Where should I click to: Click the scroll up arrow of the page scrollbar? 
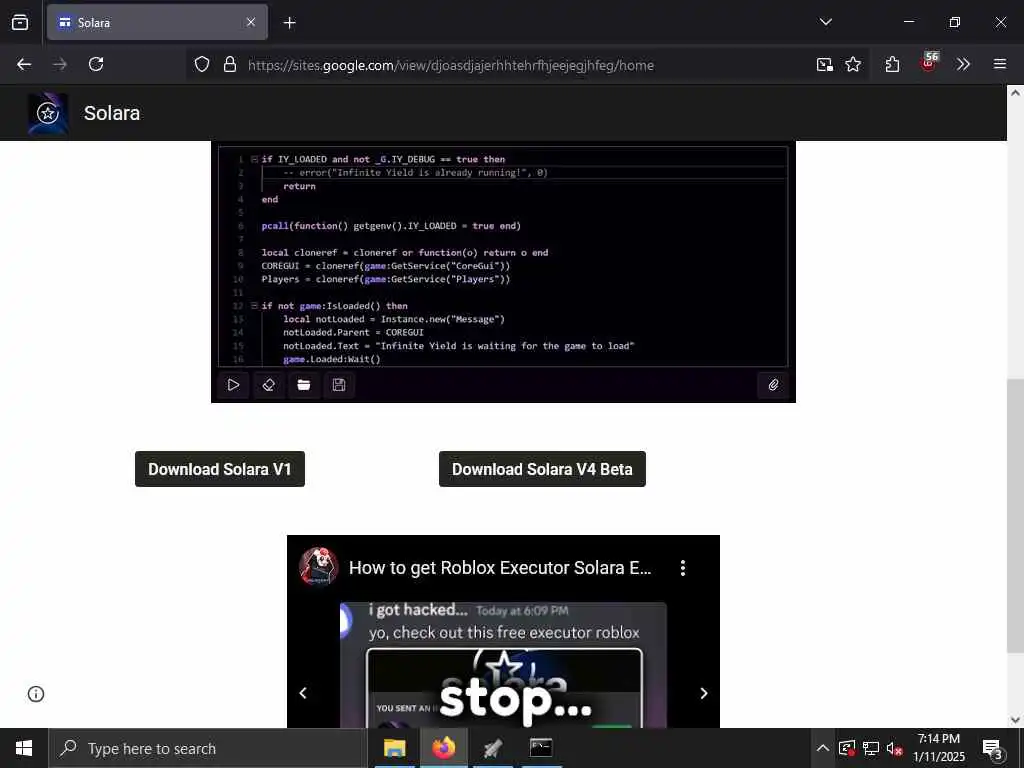tap(1015, 93)
